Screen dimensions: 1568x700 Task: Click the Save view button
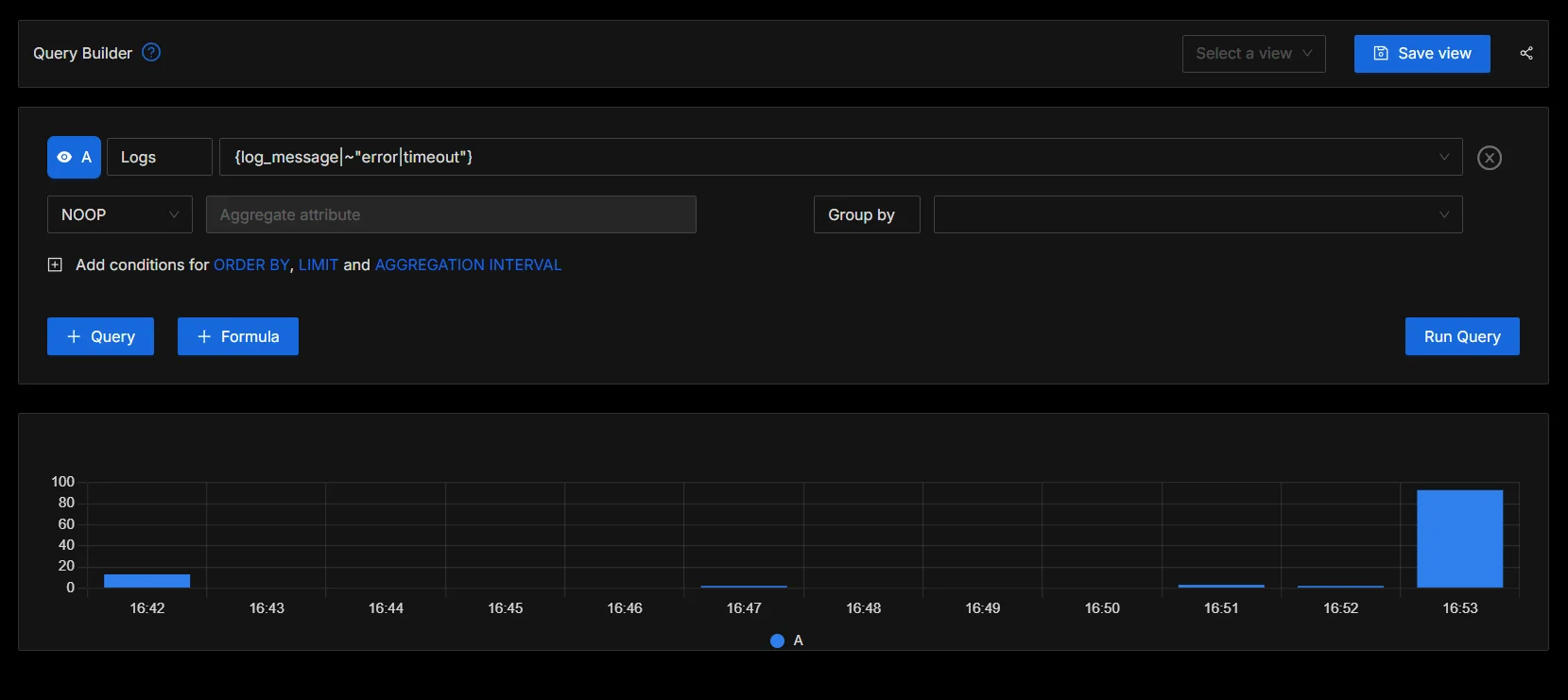click(x=1422, y=54)
